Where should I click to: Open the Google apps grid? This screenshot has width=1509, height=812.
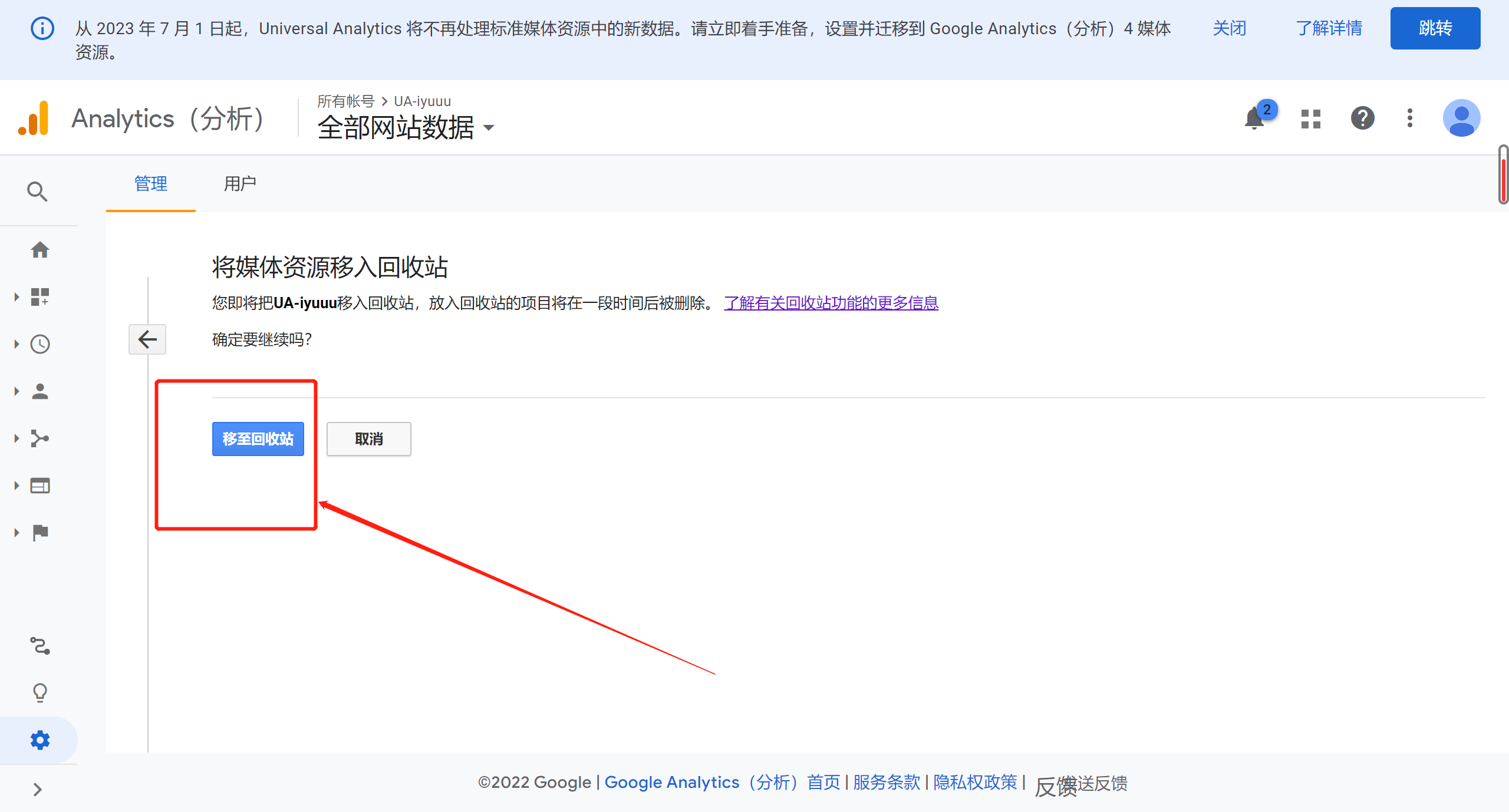click(1310, 118)
